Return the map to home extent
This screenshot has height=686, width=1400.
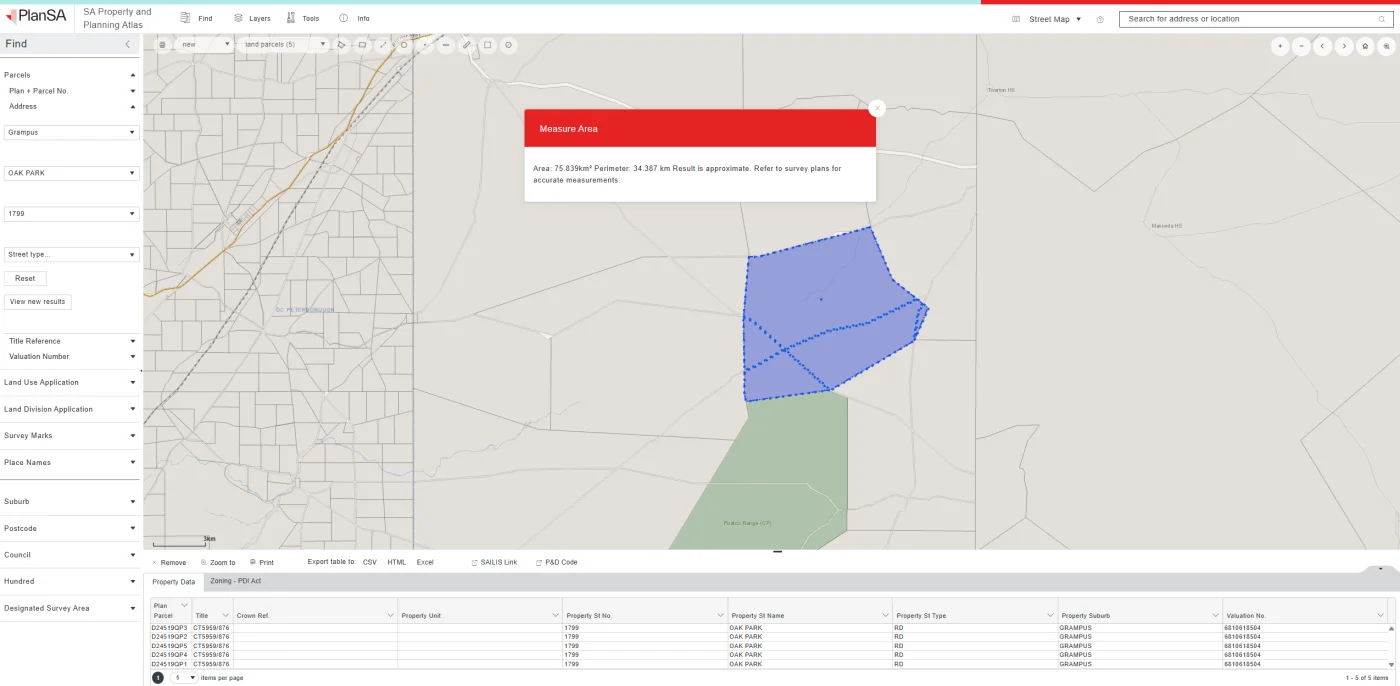pos(1365,46)
